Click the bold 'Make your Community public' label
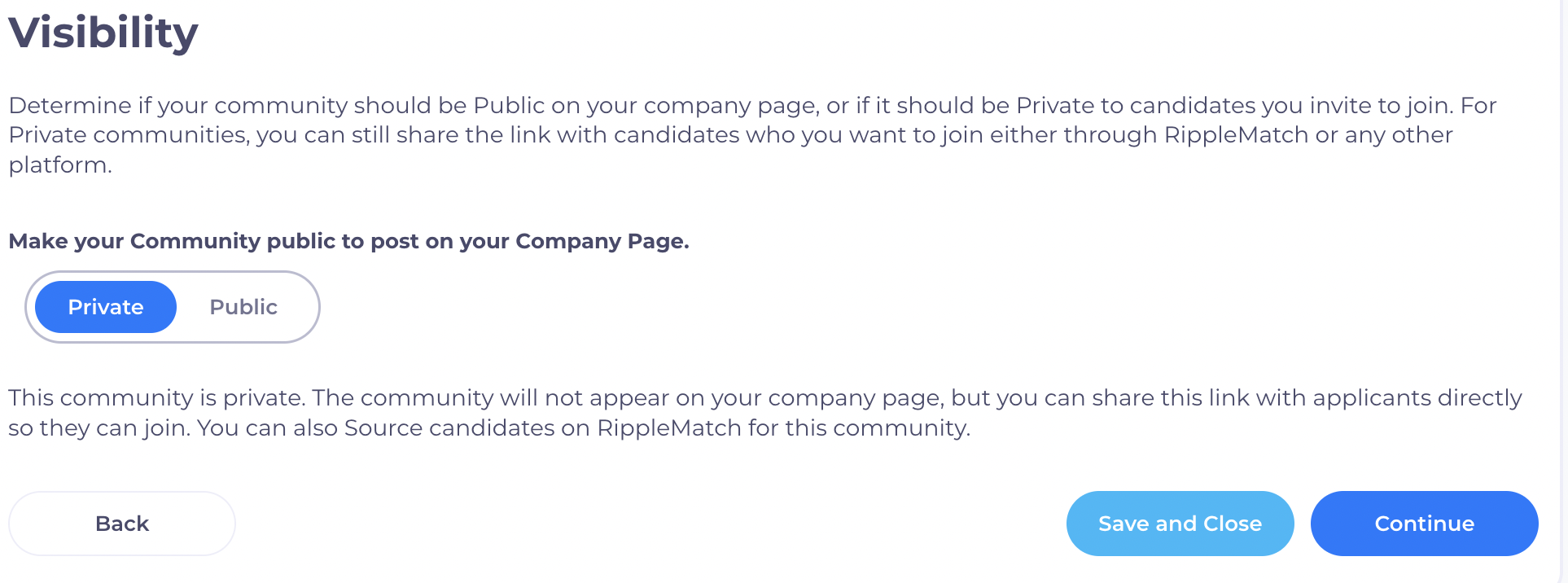 click(348, 241)
